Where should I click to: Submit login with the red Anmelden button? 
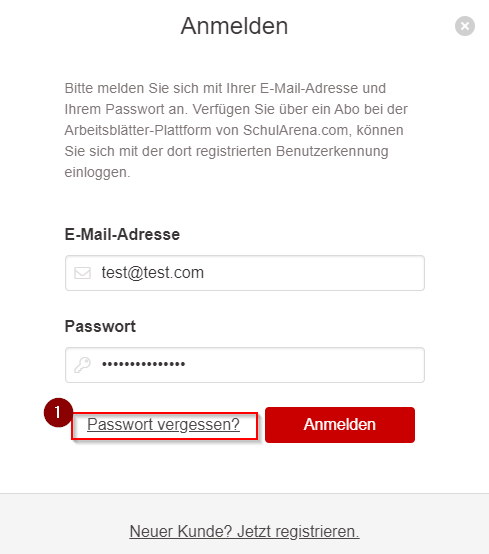click(x=340, y=425)
